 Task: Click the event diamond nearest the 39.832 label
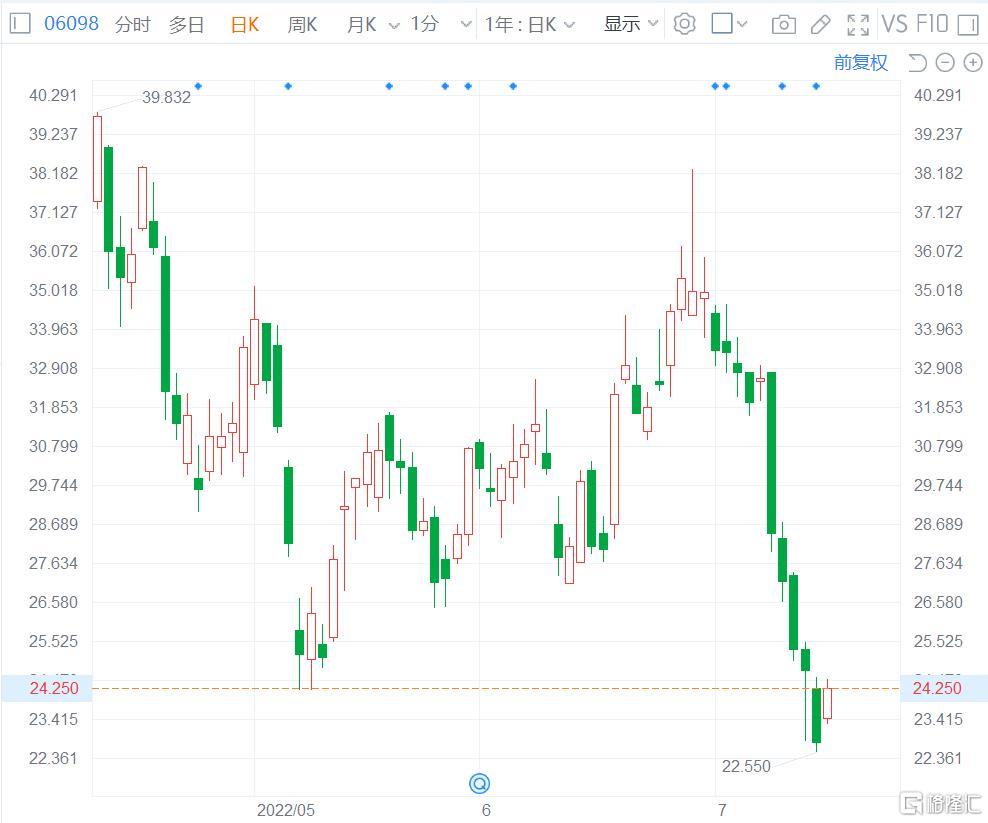click(198, 86)
